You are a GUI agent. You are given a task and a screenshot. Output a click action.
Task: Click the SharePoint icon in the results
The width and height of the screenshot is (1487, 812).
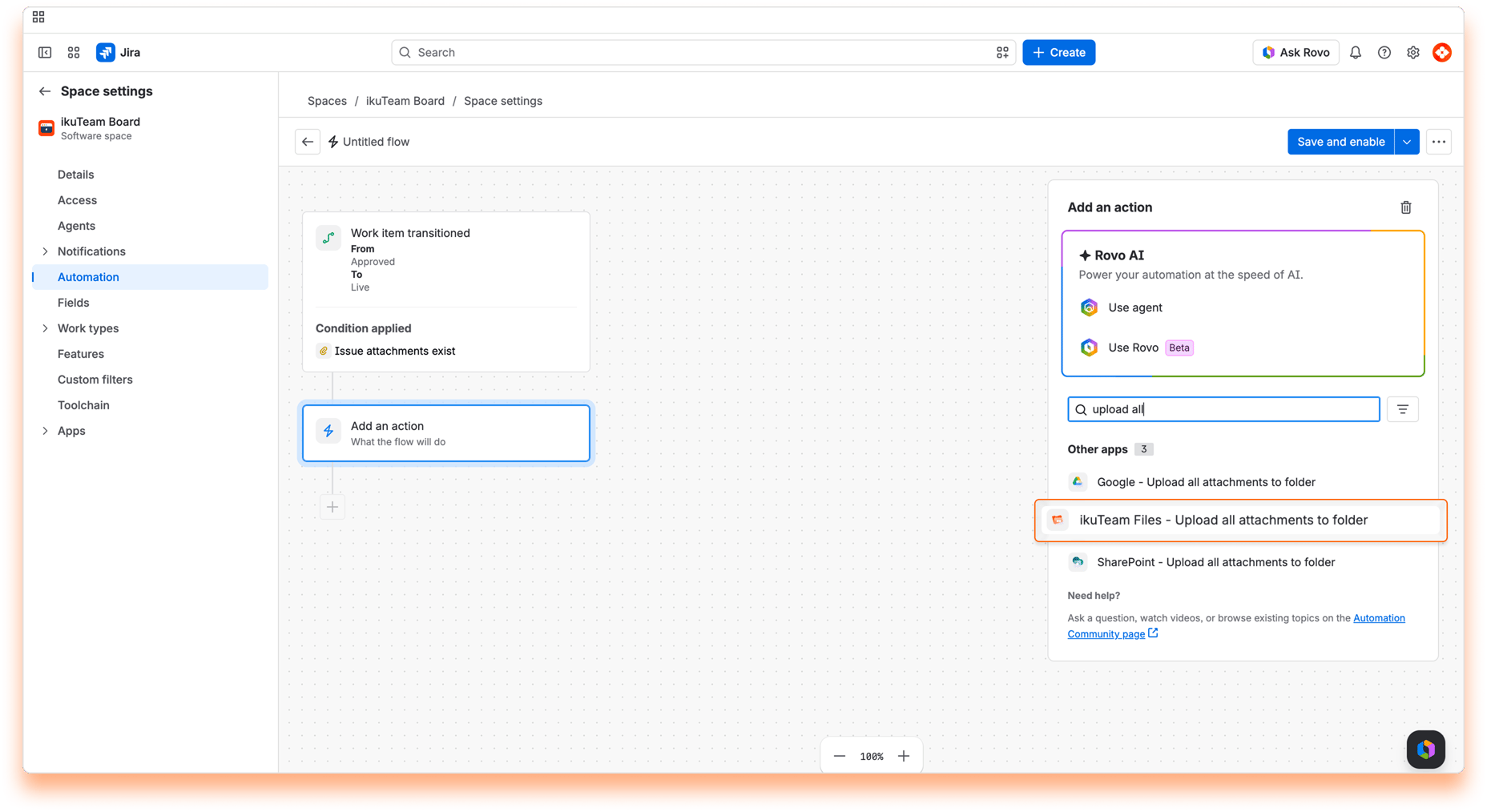(x=1078, y=562)
